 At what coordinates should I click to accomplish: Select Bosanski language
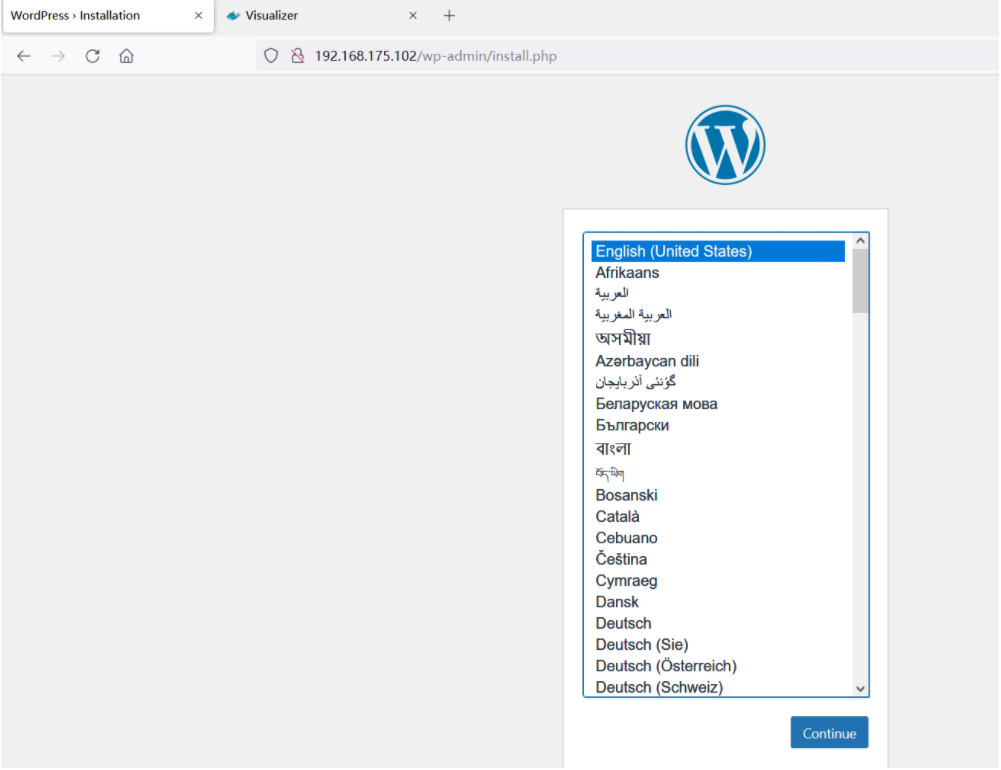[718, 495]
